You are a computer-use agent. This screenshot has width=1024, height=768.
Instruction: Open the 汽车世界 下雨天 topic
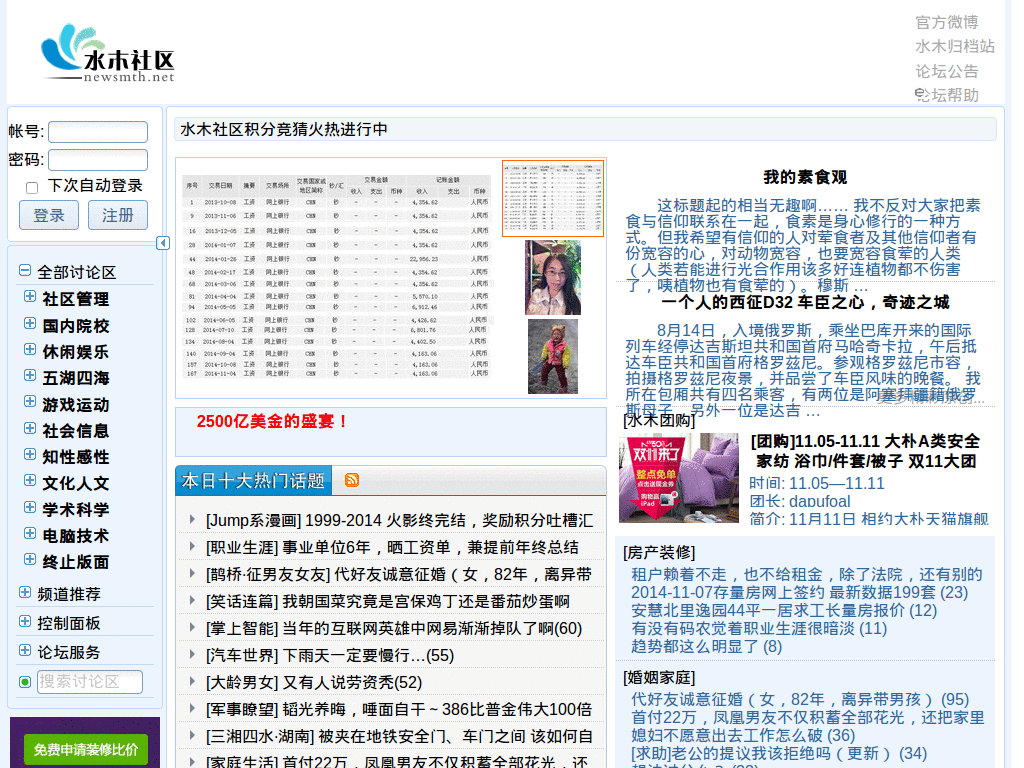click(x=330, y=656)
